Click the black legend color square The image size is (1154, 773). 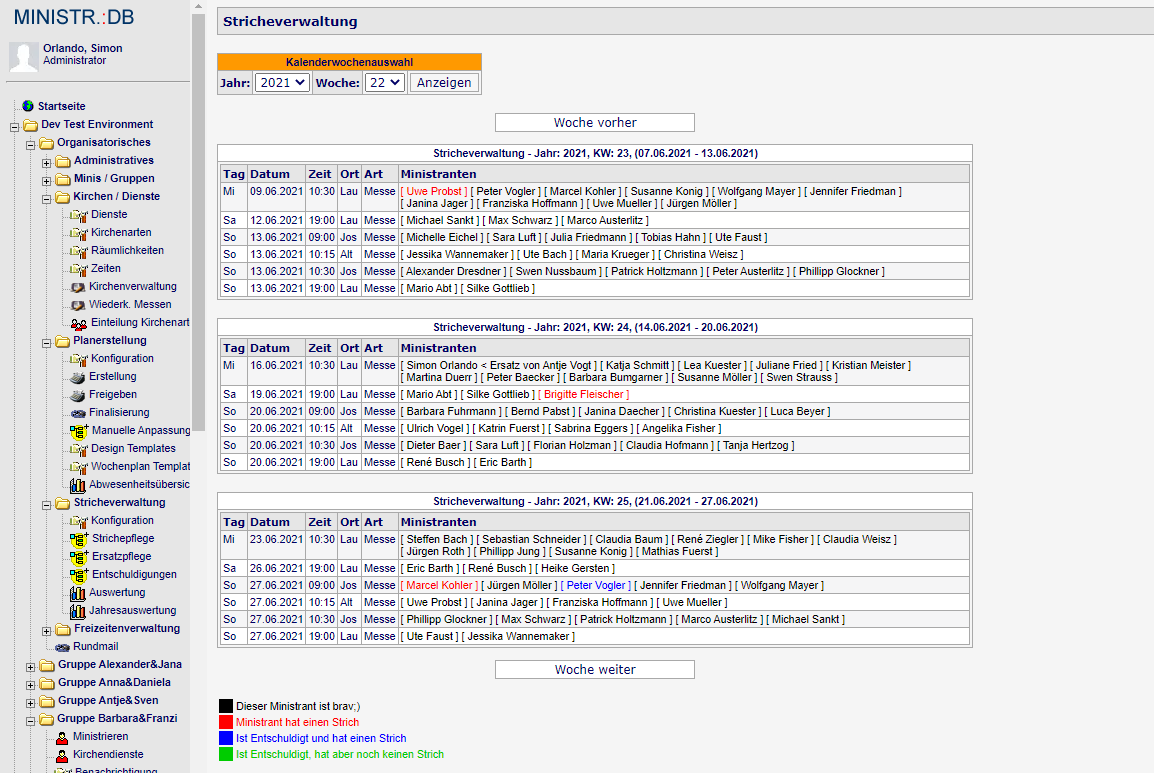coord(226,706)
